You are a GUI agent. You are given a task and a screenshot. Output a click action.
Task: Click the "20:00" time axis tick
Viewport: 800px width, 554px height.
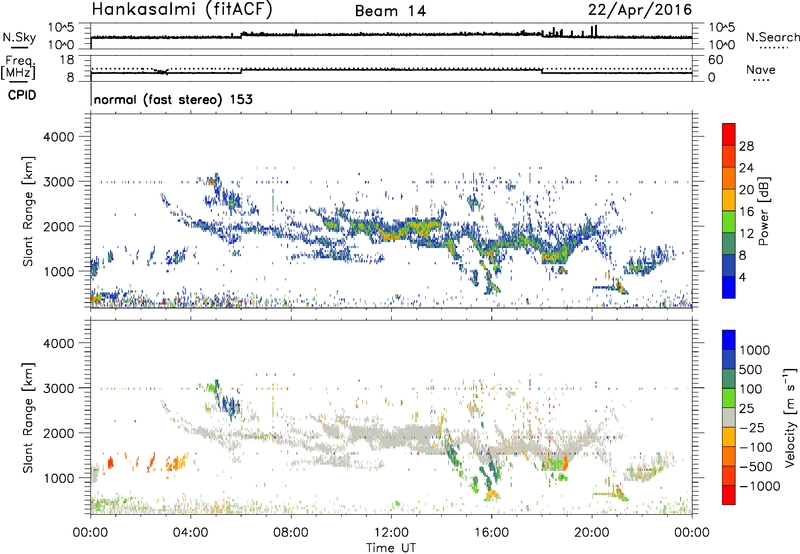592,533
